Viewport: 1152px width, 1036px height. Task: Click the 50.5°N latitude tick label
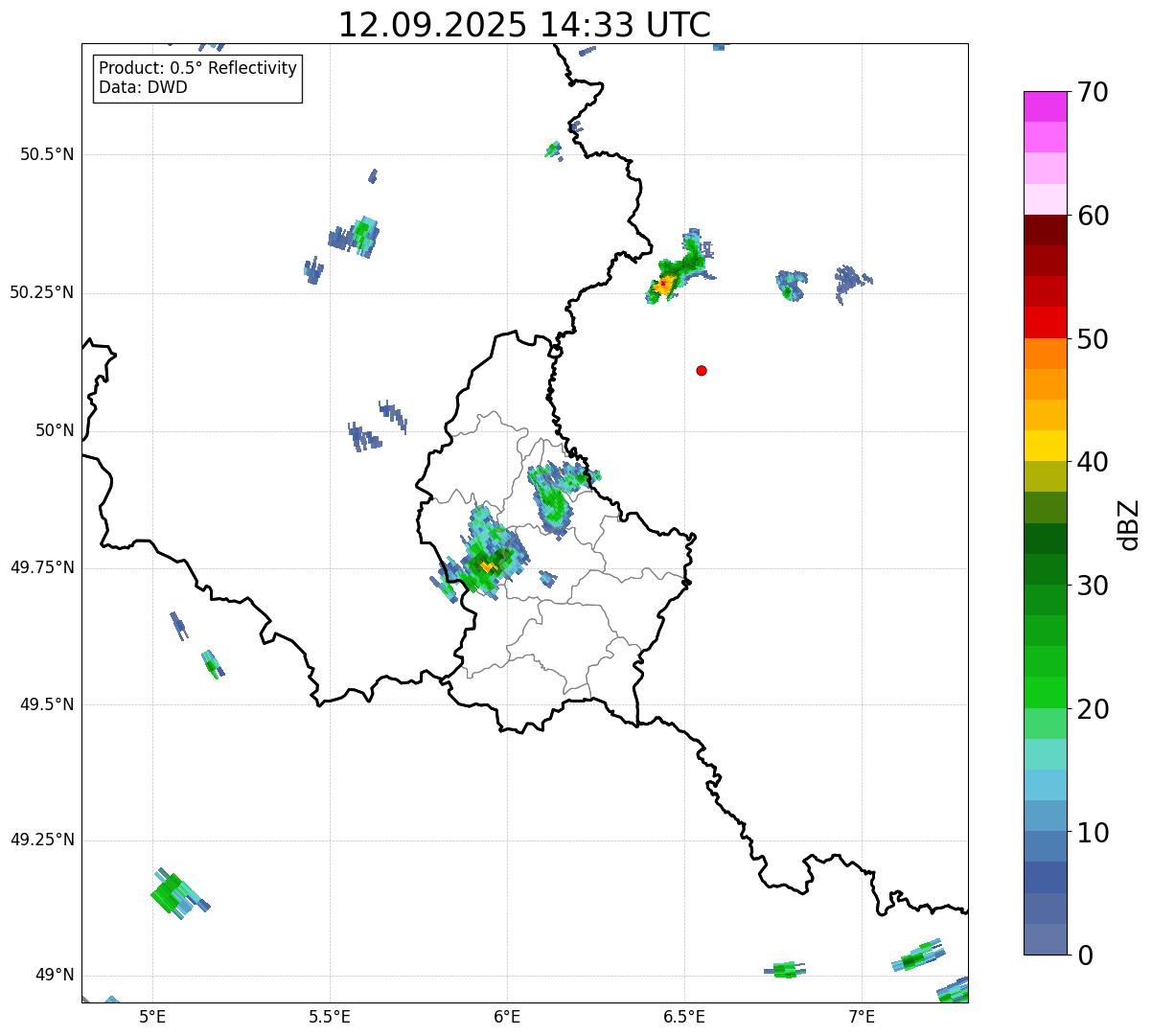click(x=46, y=155)
